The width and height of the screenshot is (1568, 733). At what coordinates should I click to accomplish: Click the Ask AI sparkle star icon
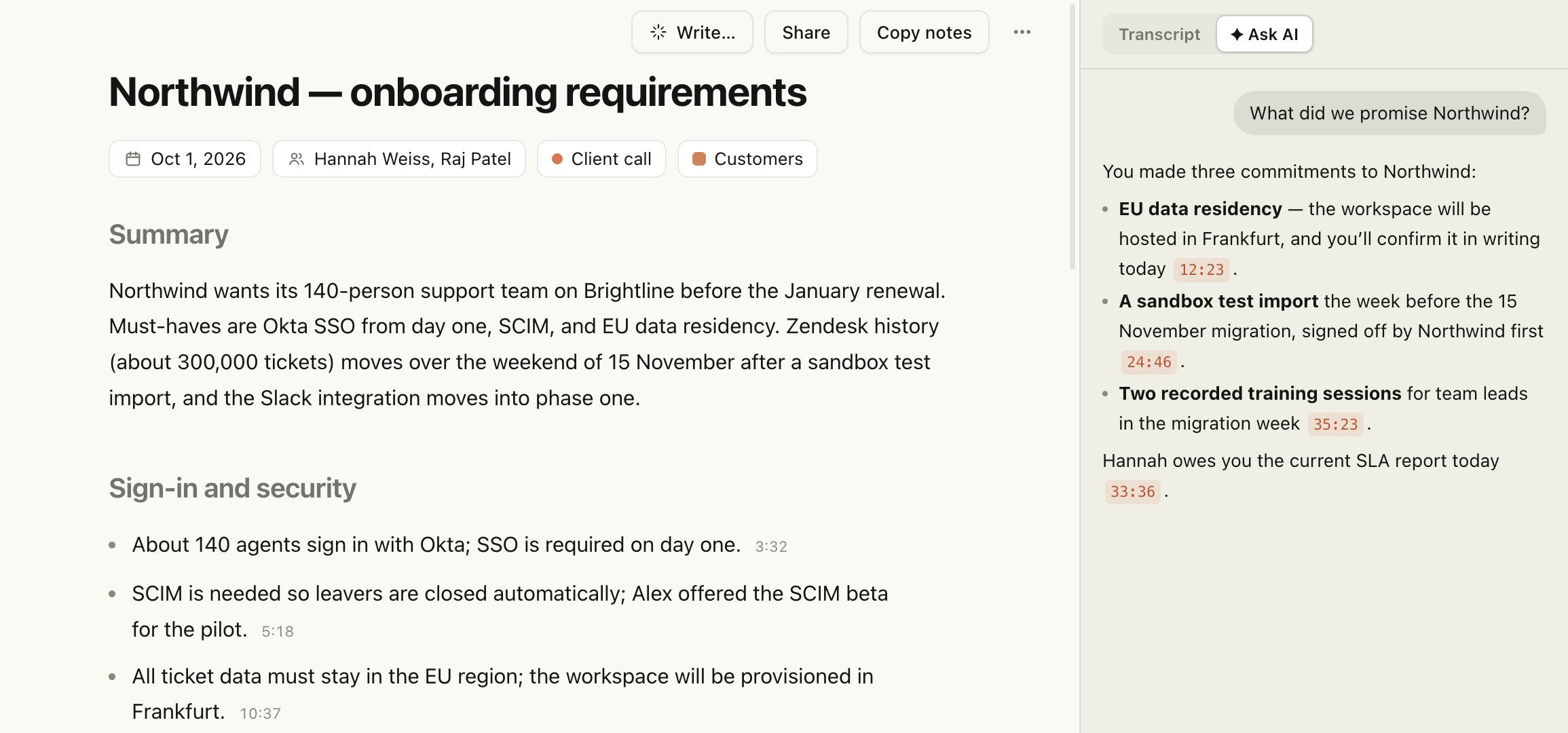click(x=1237, y=35)
